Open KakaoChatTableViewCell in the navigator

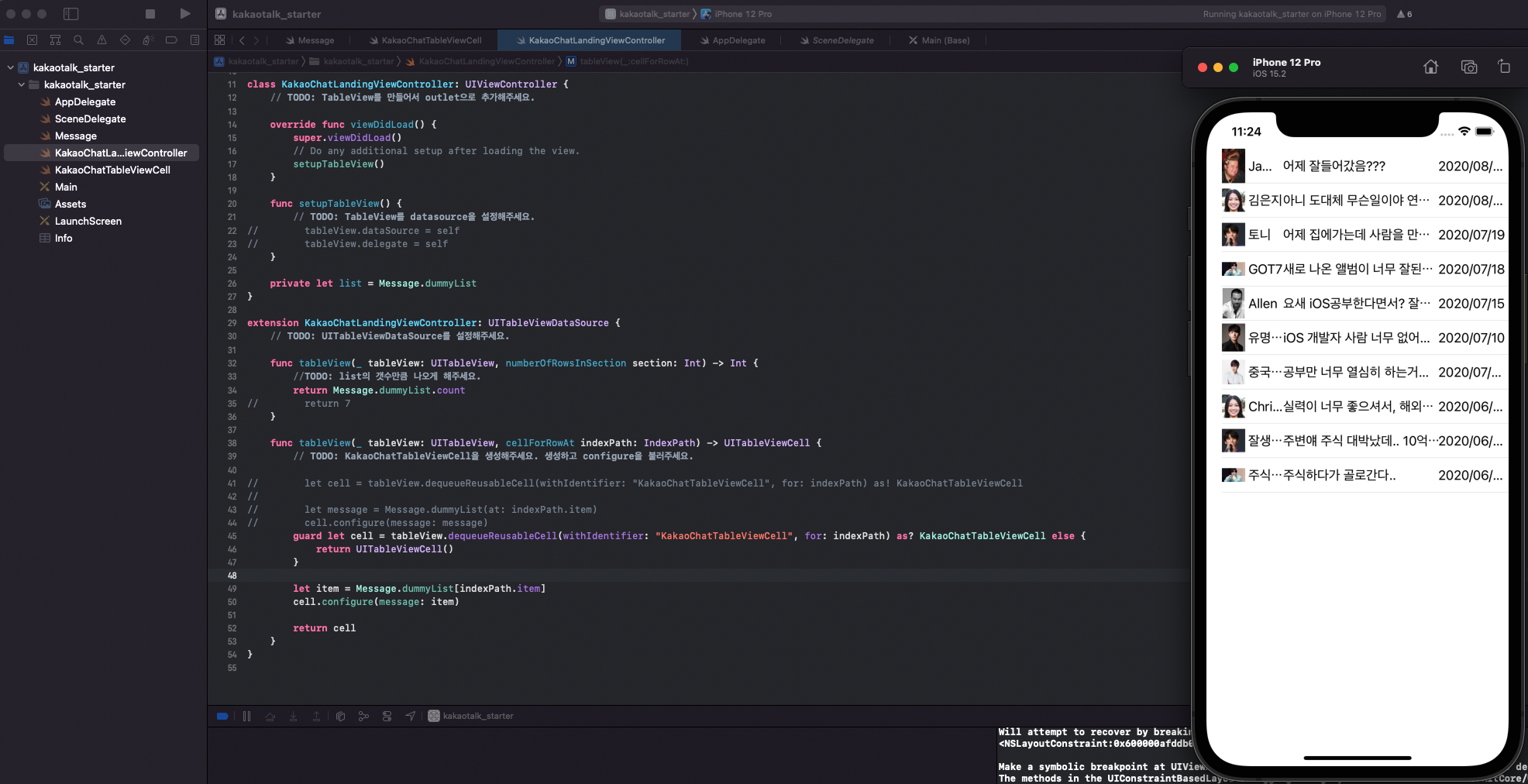click(112, 170)
